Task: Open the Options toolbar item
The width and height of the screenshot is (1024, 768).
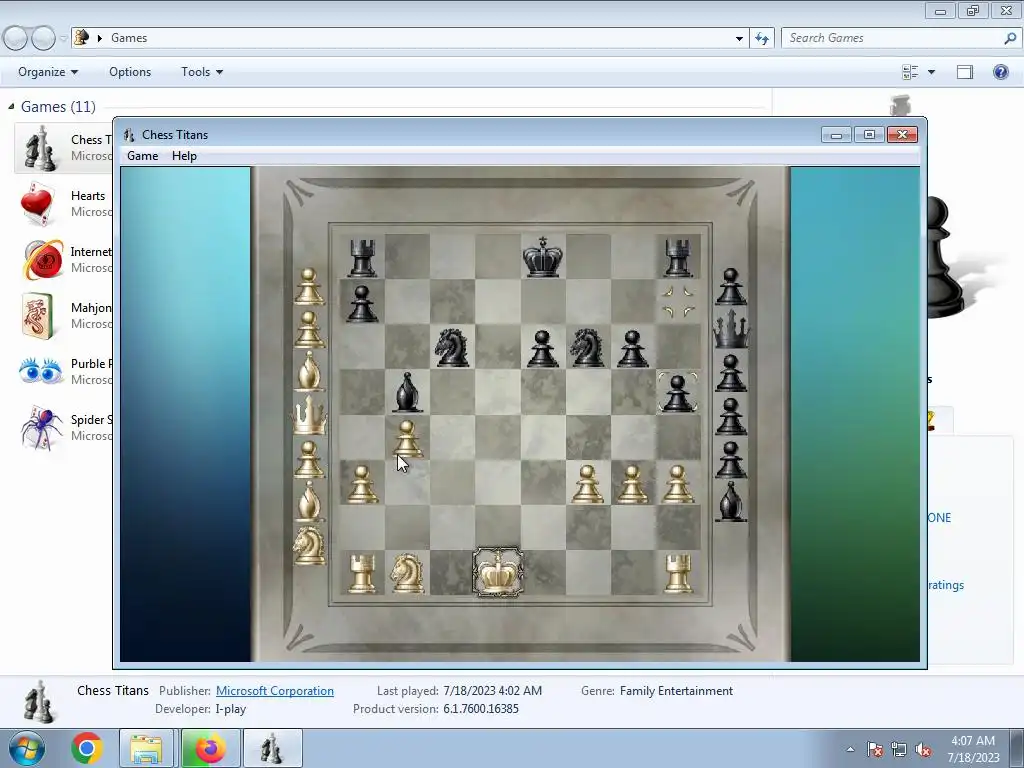Action: tap(130, 72)
